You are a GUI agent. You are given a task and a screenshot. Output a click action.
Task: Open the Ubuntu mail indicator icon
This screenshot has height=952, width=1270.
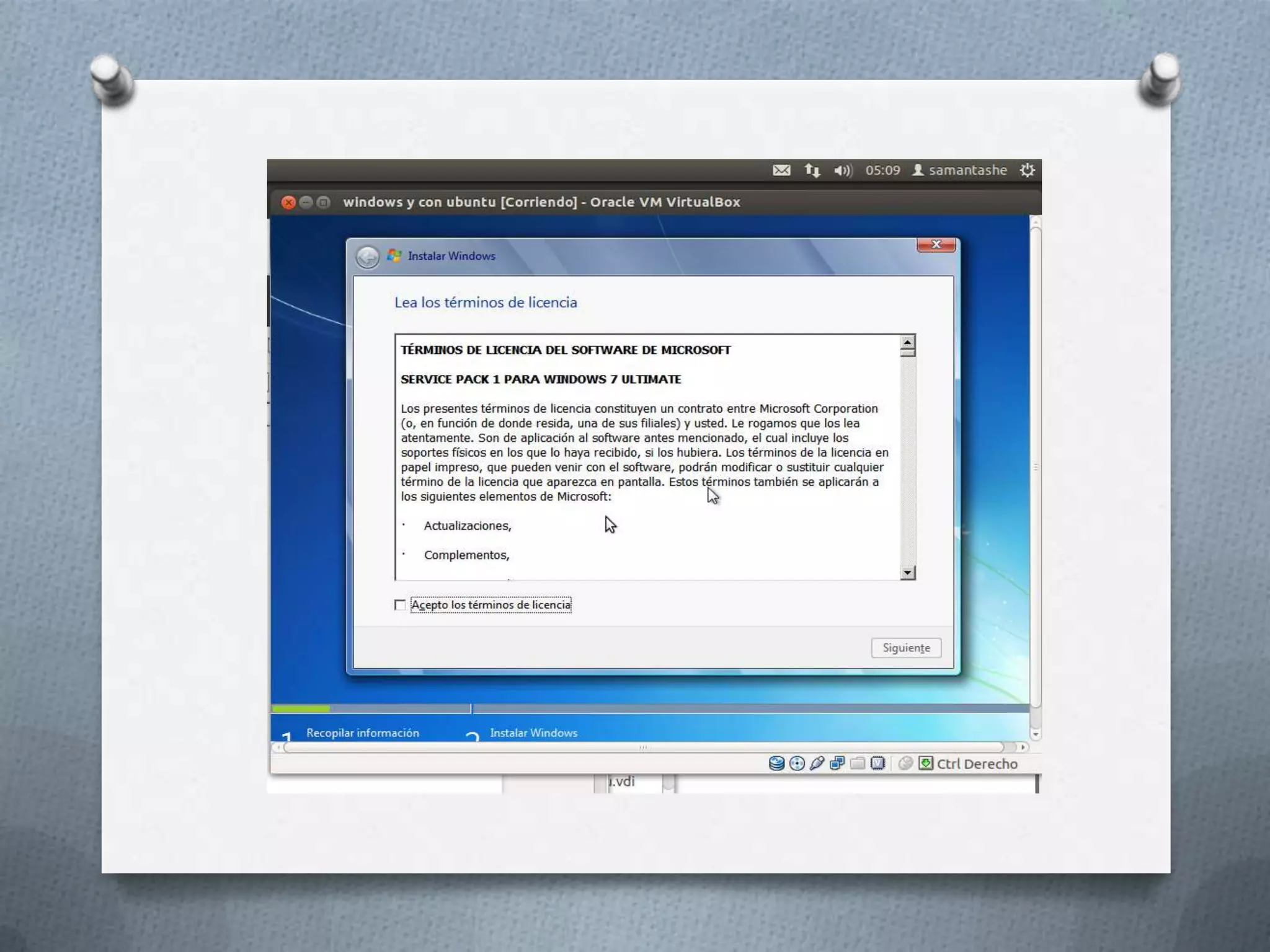[x=781, y=170]
